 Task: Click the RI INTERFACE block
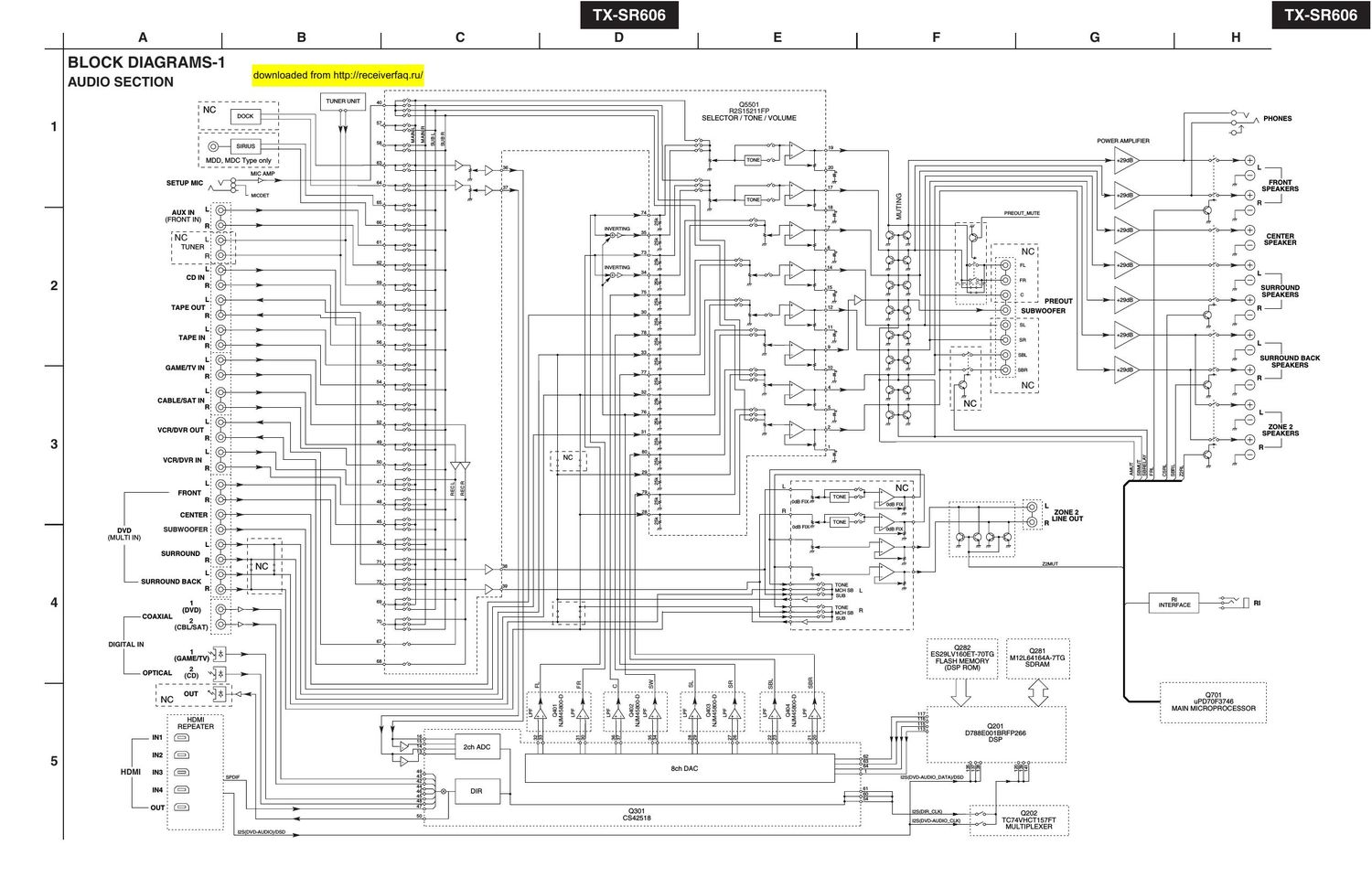point(1174,603)
